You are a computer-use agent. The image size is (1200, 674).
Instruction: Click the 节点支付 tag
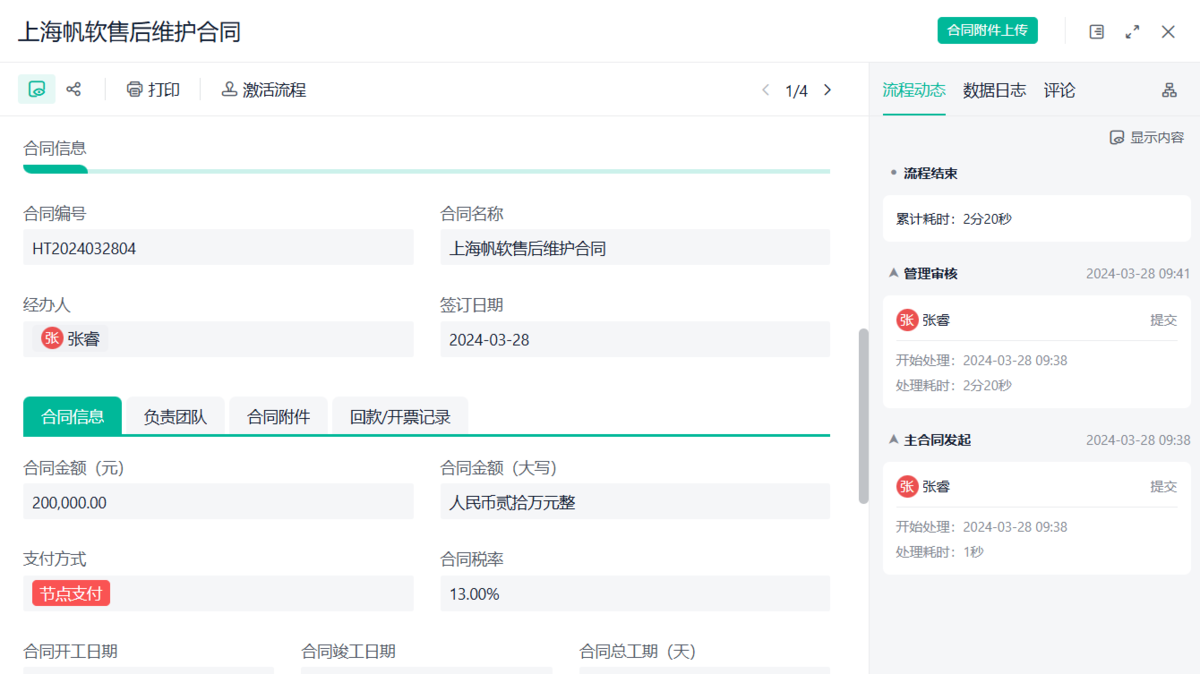click(x=71, y=593)
